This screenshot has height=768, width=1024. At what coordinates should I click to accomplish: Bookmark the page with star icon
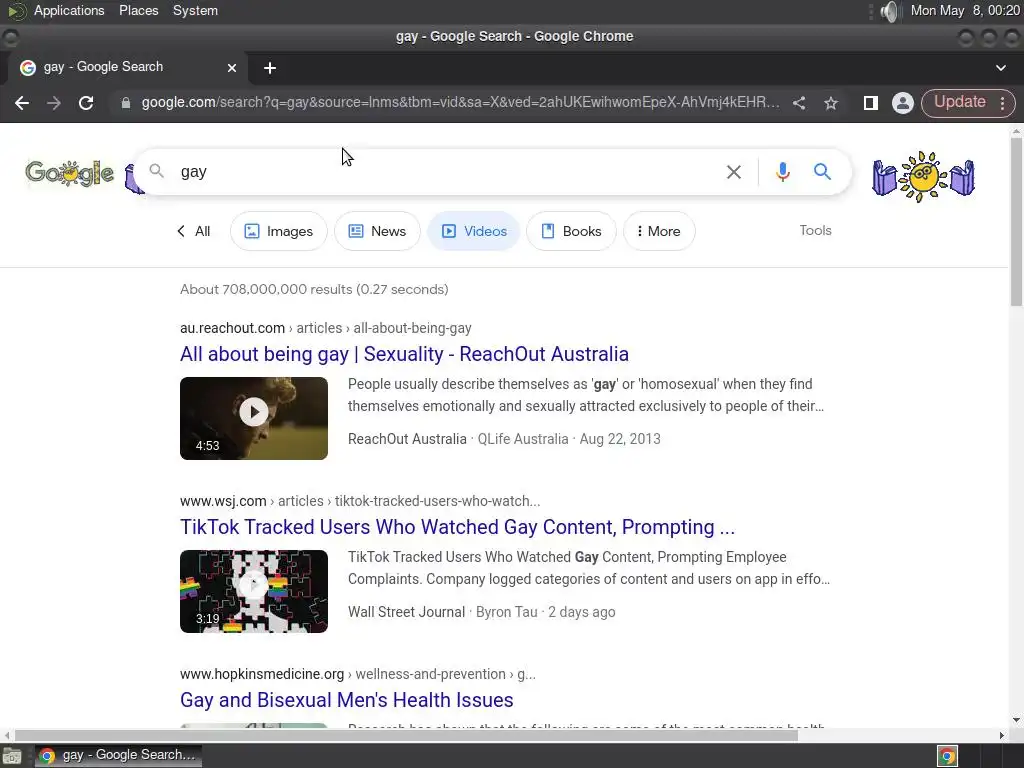coord(831,103)
